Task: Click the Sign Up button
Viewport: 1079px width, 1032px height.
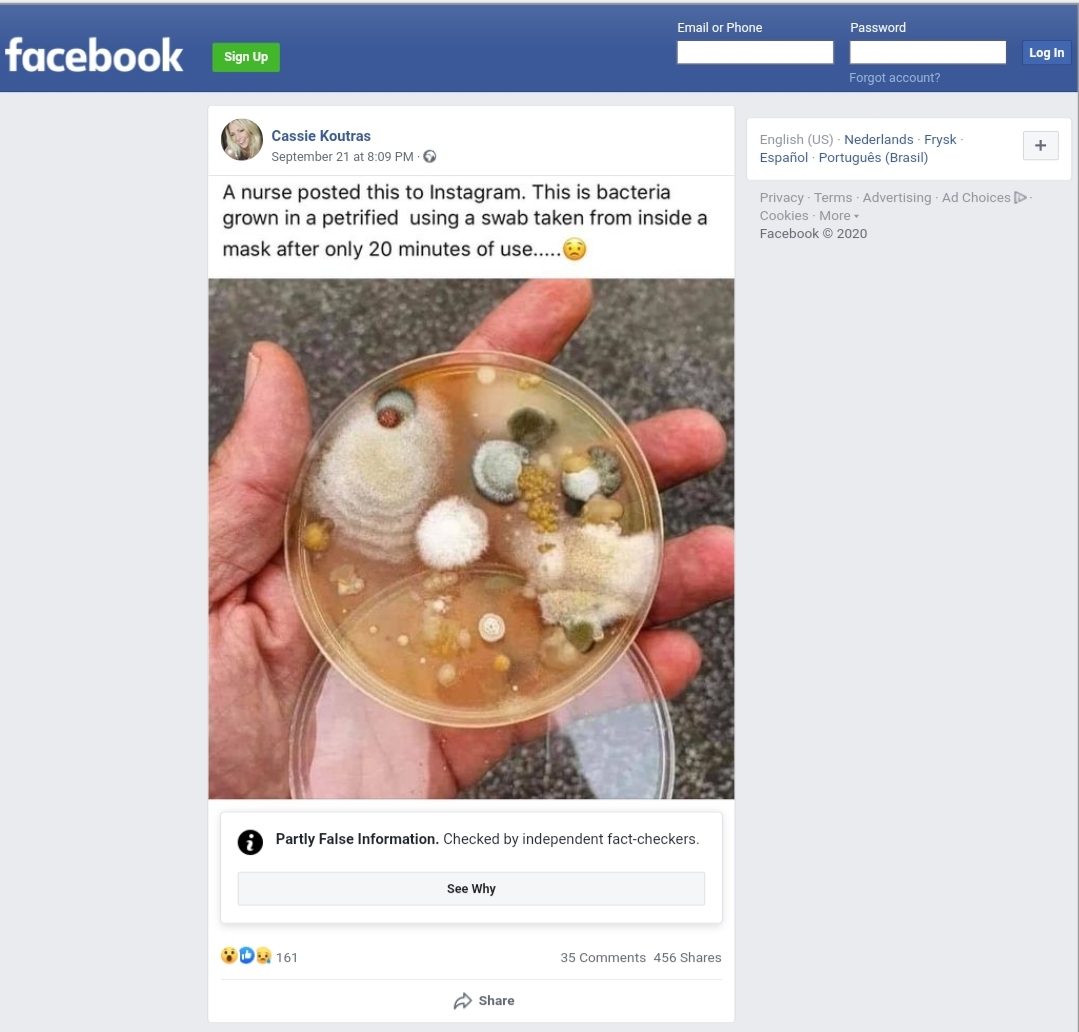Action: (246, 57)
